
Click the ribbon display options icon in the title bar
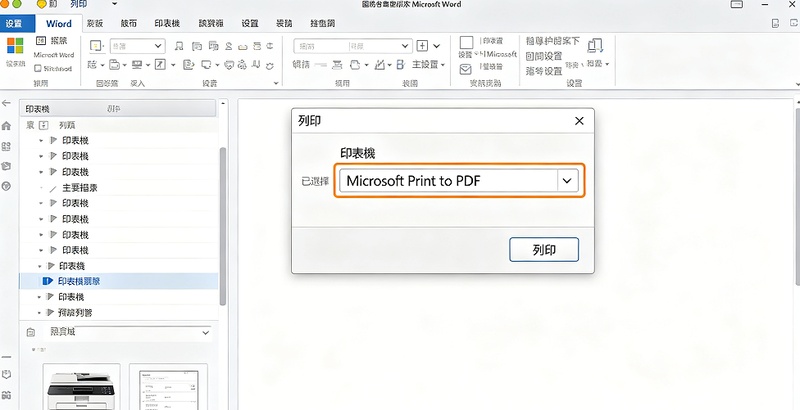click(737, 5)
